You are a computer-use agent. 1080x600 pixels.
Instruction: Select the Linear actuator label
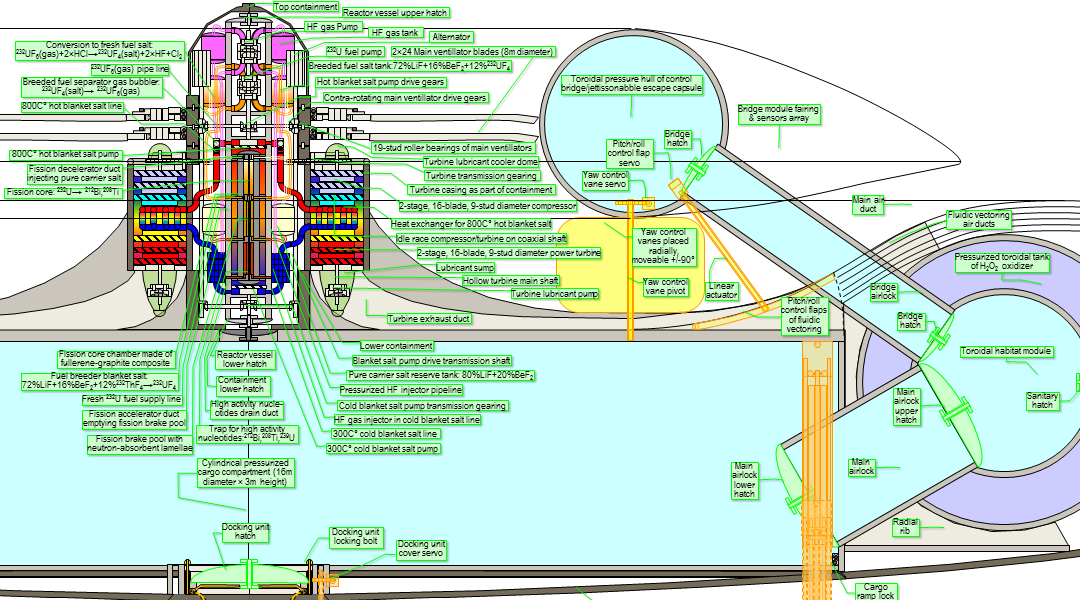pos(721,291)
